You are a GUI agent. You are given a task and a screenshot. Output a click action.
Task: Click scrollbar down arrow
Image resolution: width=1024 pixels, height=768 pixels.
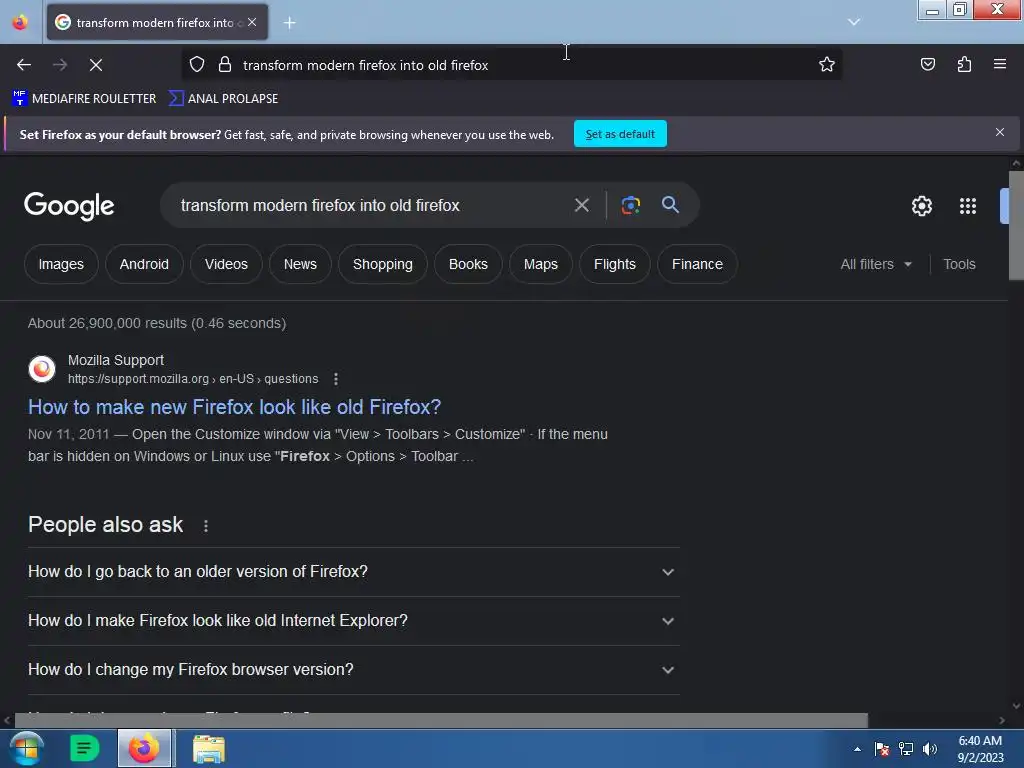click(x=1016, y=706)
